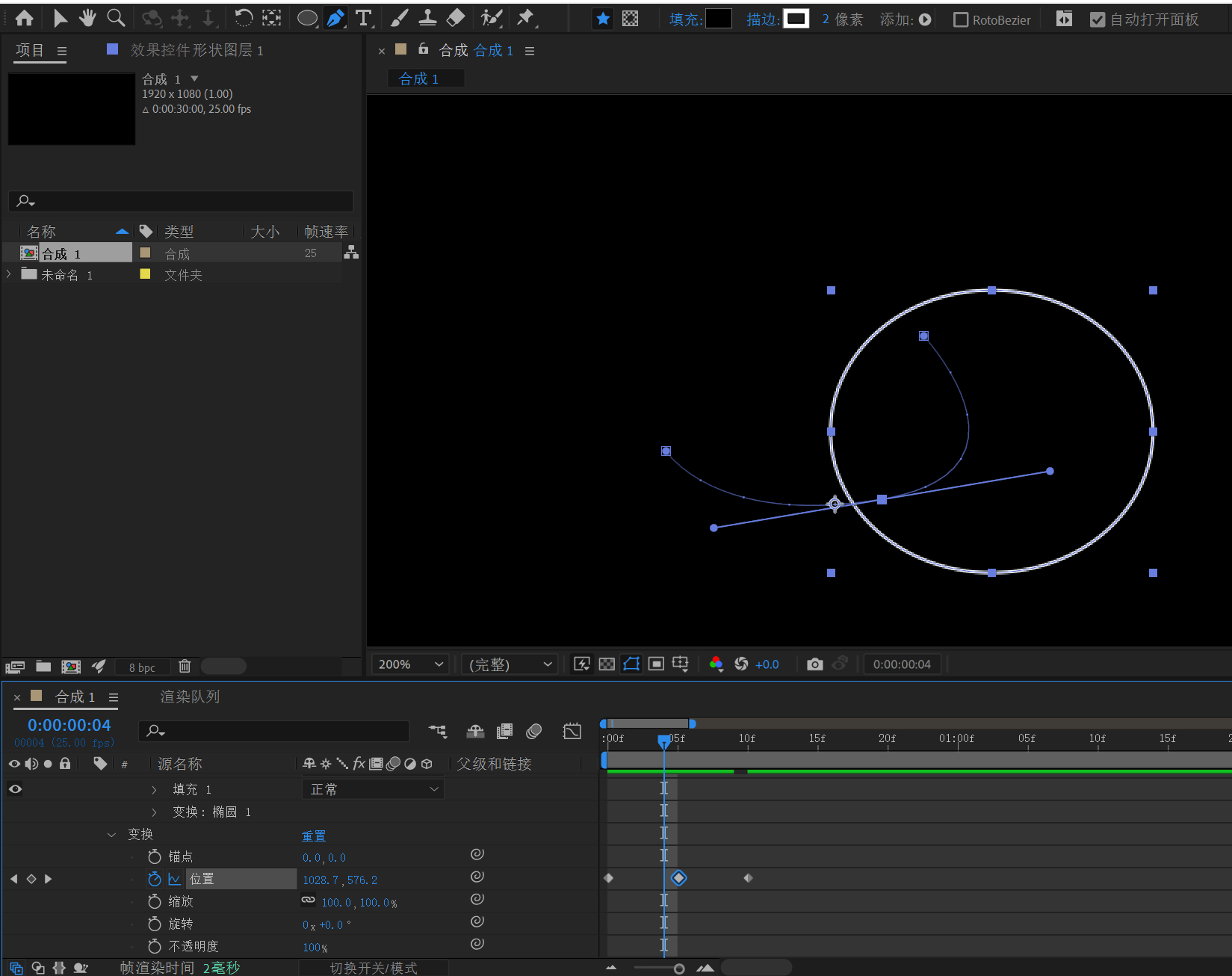The height and width of the screenshot is (976, 1232).
Task: Click the new folder icon in project panel
Action: [x=43, y=667]
